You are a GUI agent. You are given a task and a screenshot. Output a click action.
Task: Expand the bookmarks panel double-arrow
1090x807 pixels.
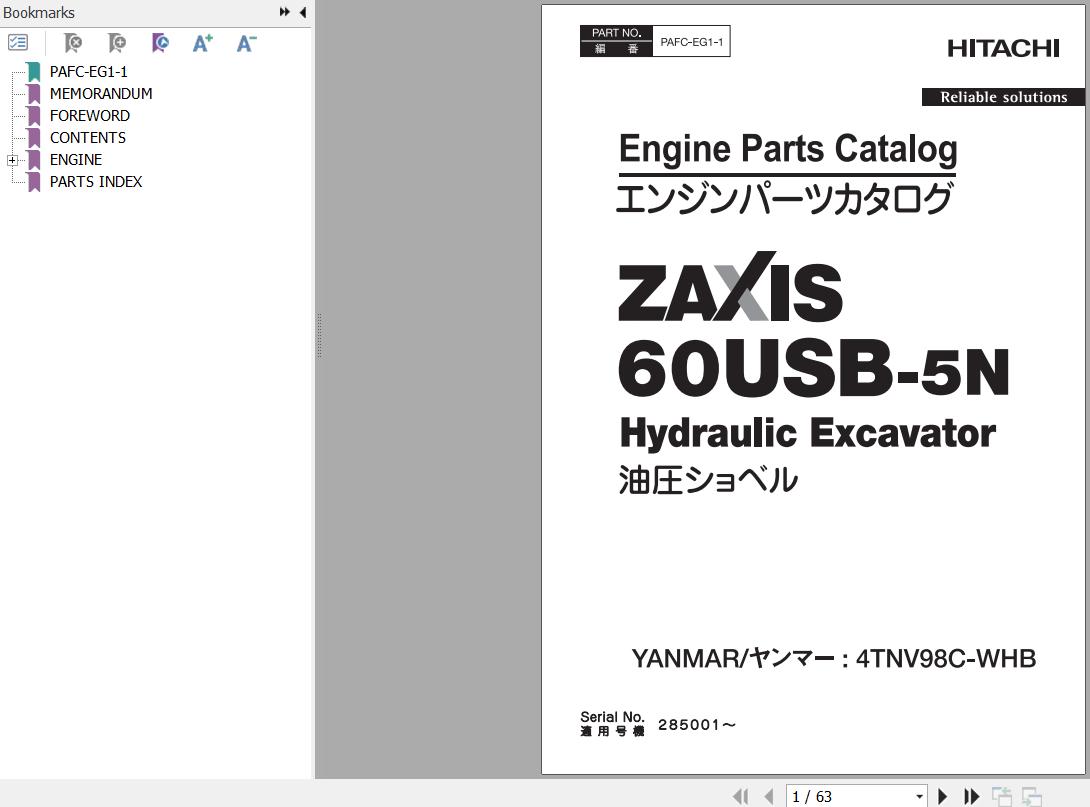(284, 12)
